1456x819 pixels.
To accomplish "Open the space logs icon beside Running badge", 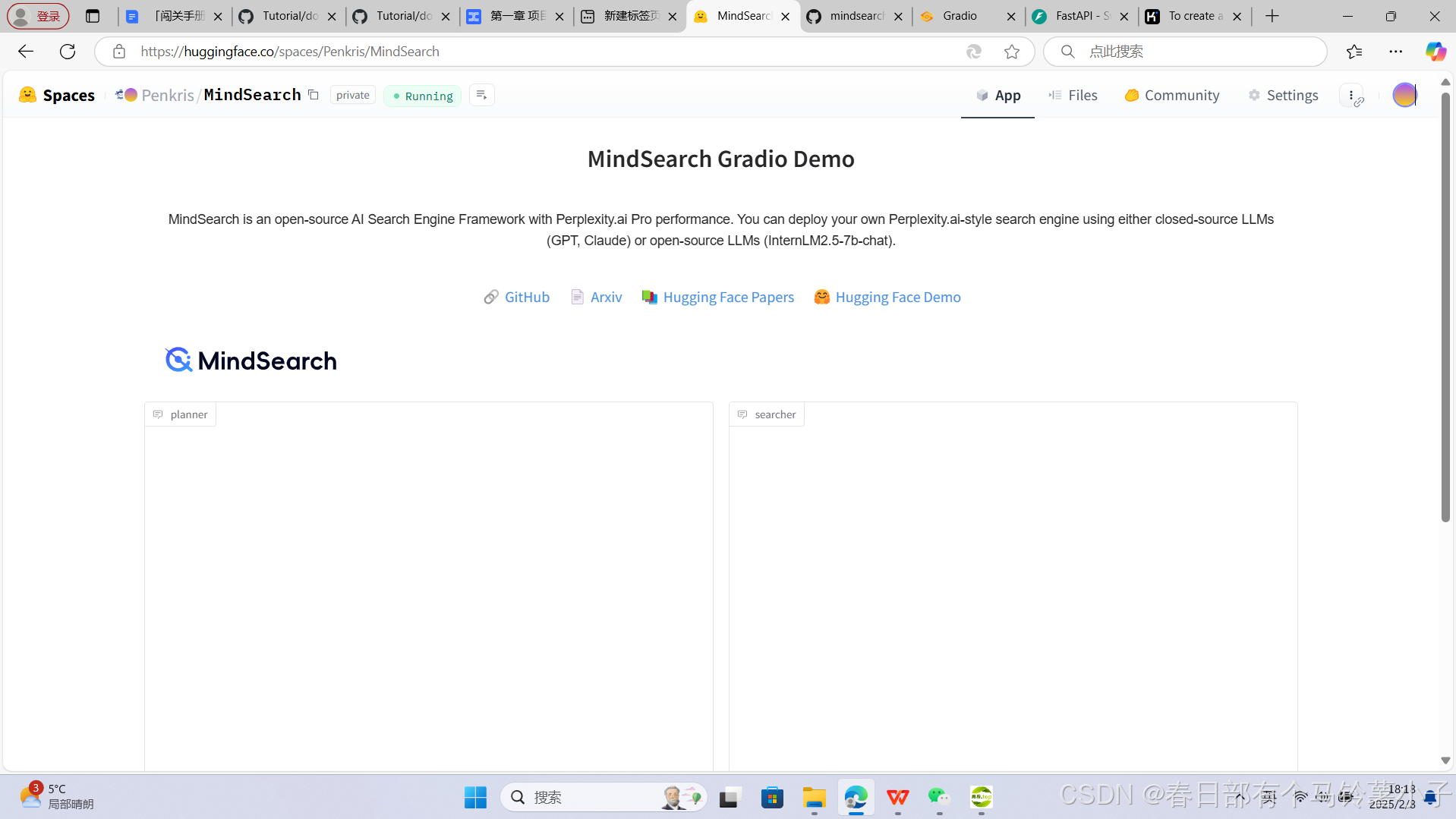I will pos(482,95).
